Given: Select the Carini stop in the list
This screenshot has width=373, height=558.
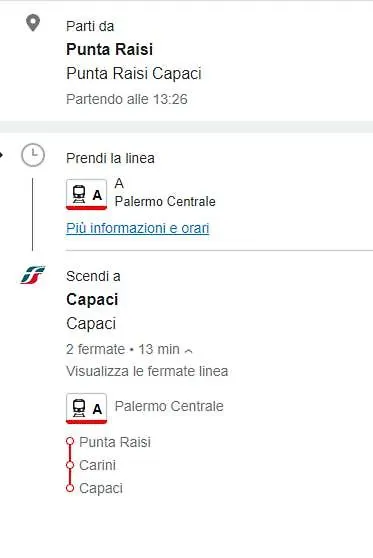Looking at the screenshot, I should coord(98,465).
